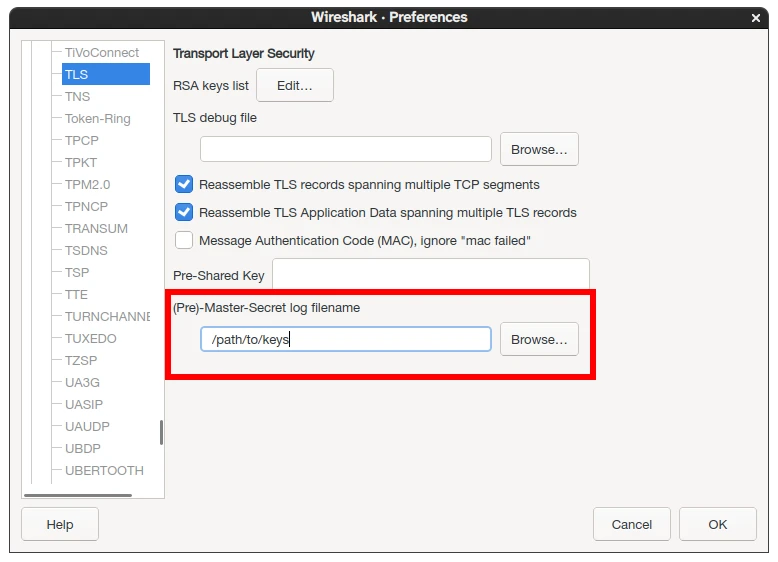Uncheck Reassemble TLS records spanning TCP segments
The image size is (778, 562).
pos(184,184)
